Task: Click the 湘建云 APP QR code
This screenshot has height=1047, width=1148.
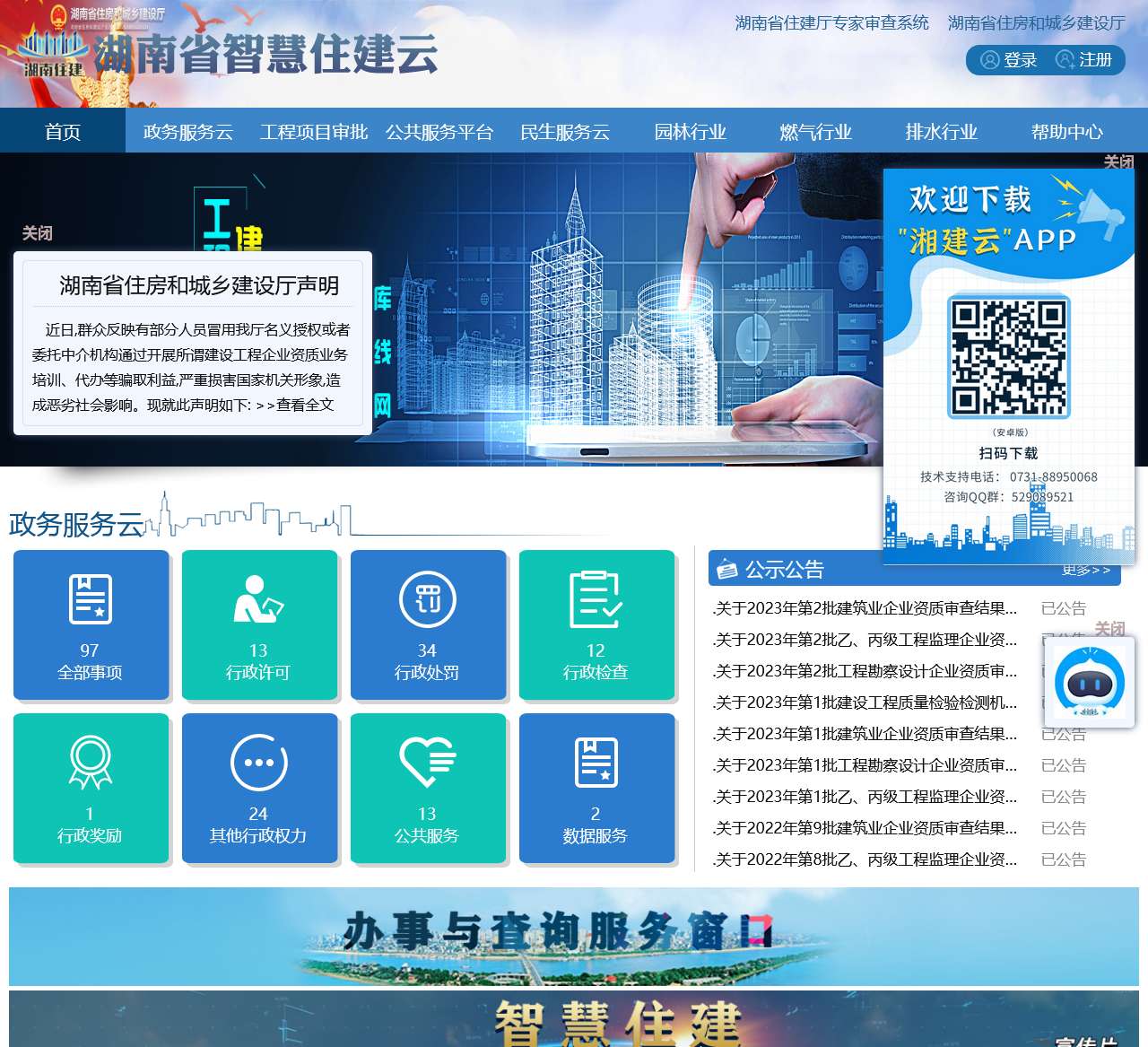Action: coord(1009,357)
